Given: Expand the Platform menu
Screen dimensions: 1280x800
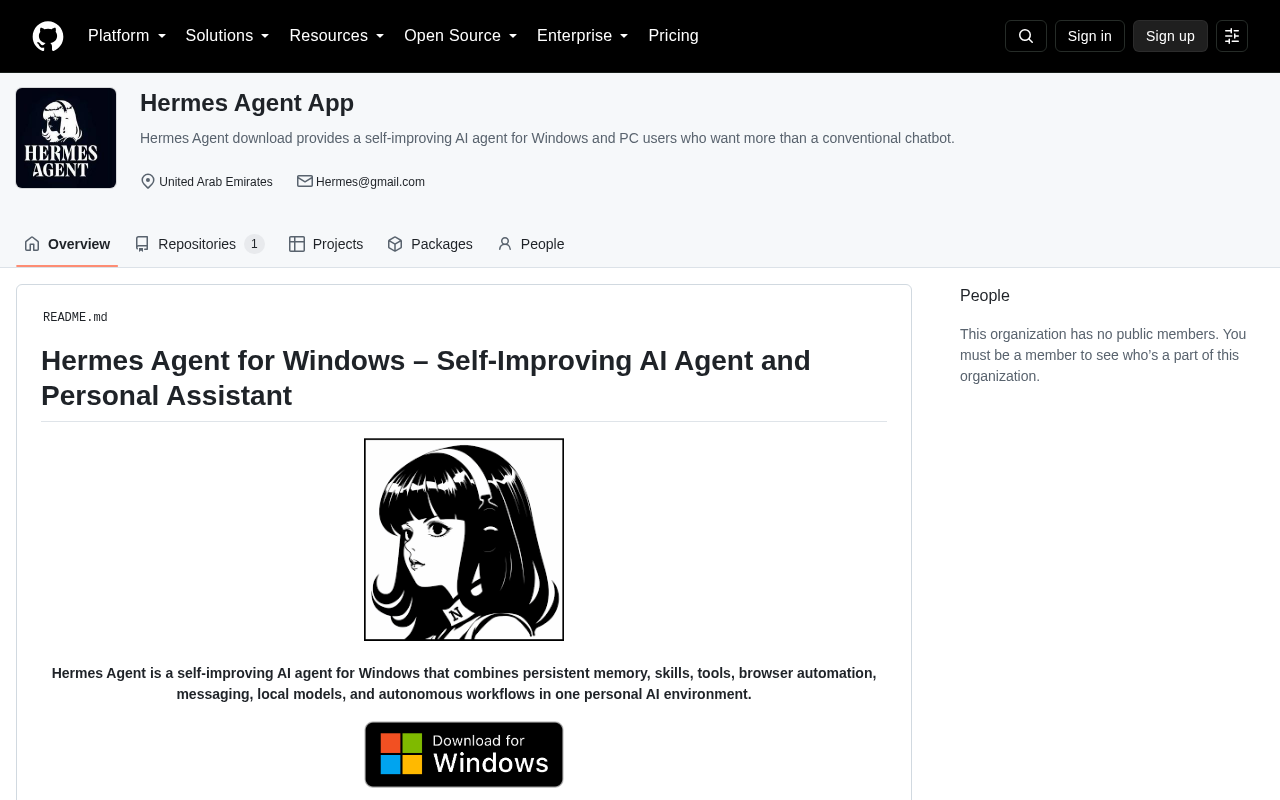Looking at the screenshot, I should click(x=127, y=36).
